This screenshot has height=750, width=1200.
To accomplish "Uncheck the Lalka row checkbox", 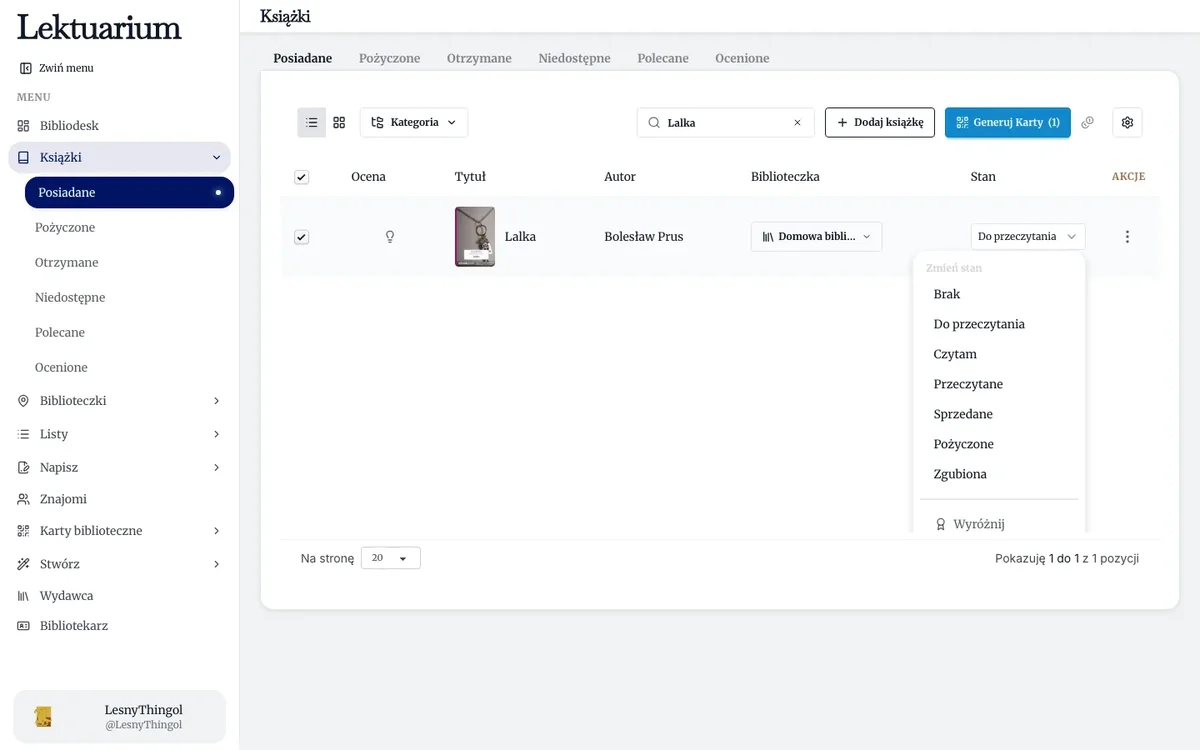I will pos(302,237).
